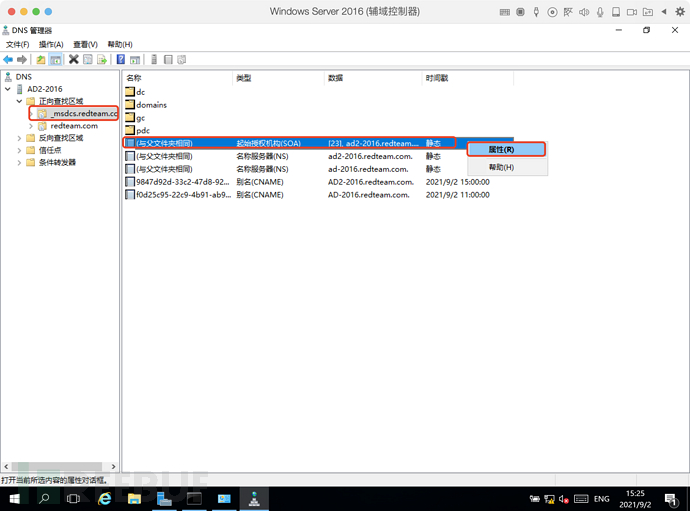The width and height of the screenshot is (690, 511).
Task: Open the Windows Start button
Action: 15,499
